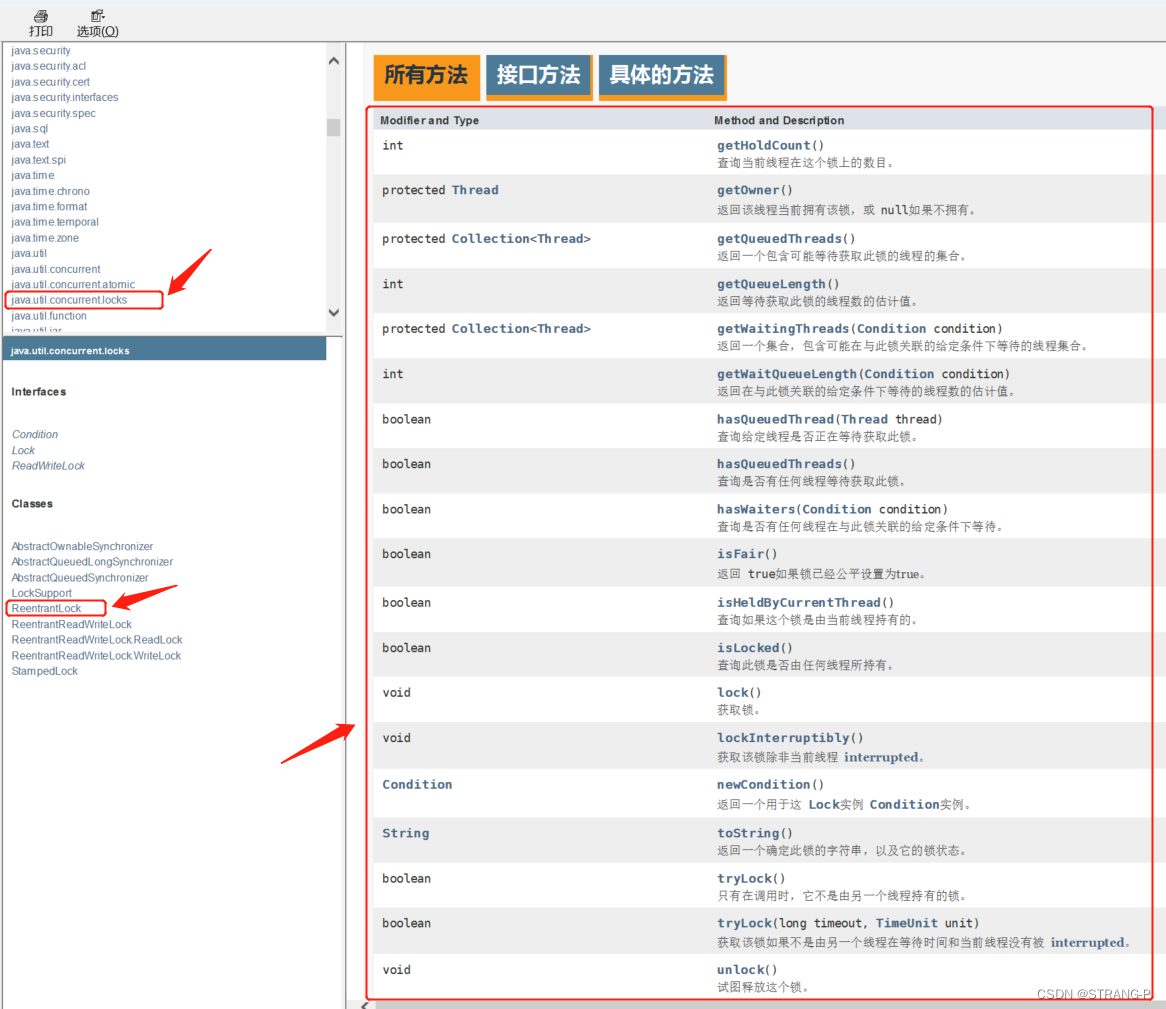This screenshot has height=1009, width=1166.
Task: Open the java.security.interfaces package
Action: tap(65, 97)
